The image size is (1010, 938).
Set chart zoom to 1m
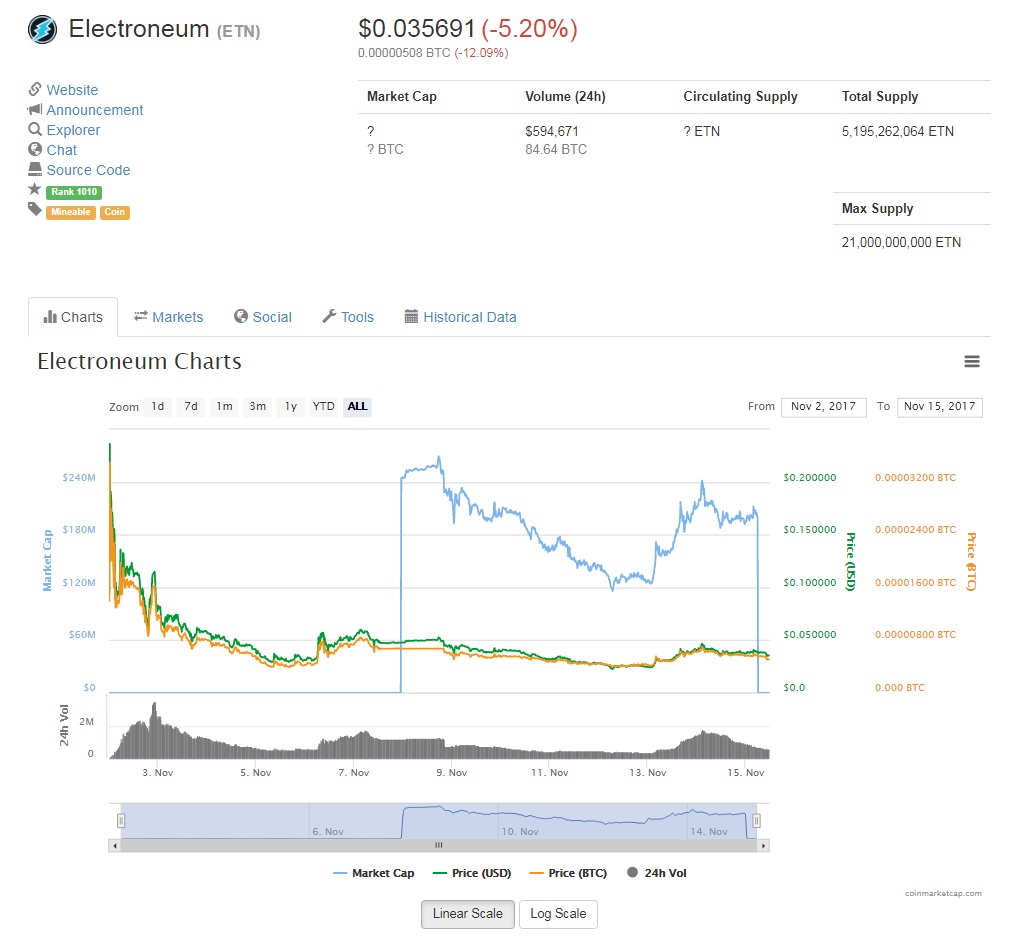224,407
